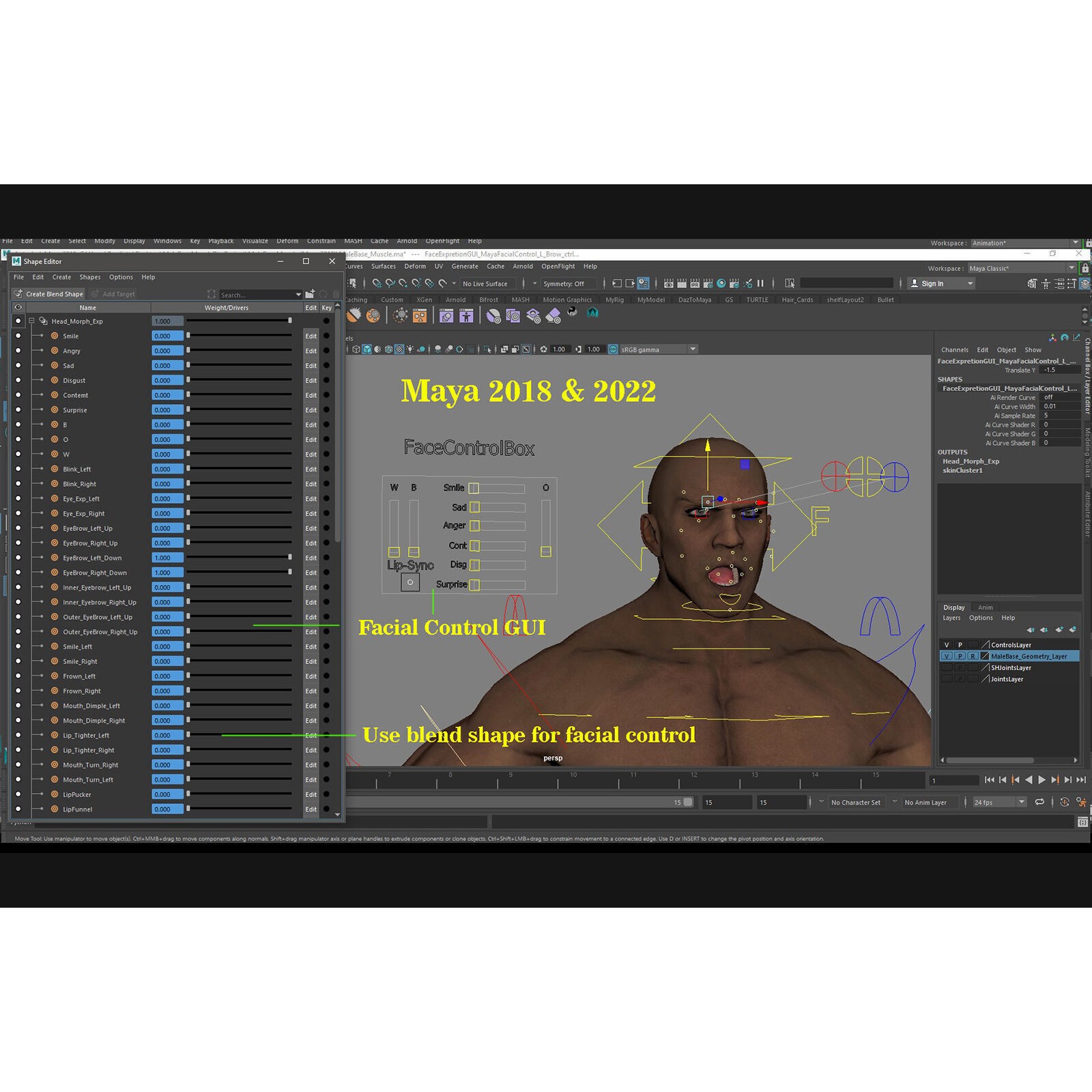Toggle visibility box on JointsLayer
This screenshot has width=1092, height=1092.
pos(947,679)
